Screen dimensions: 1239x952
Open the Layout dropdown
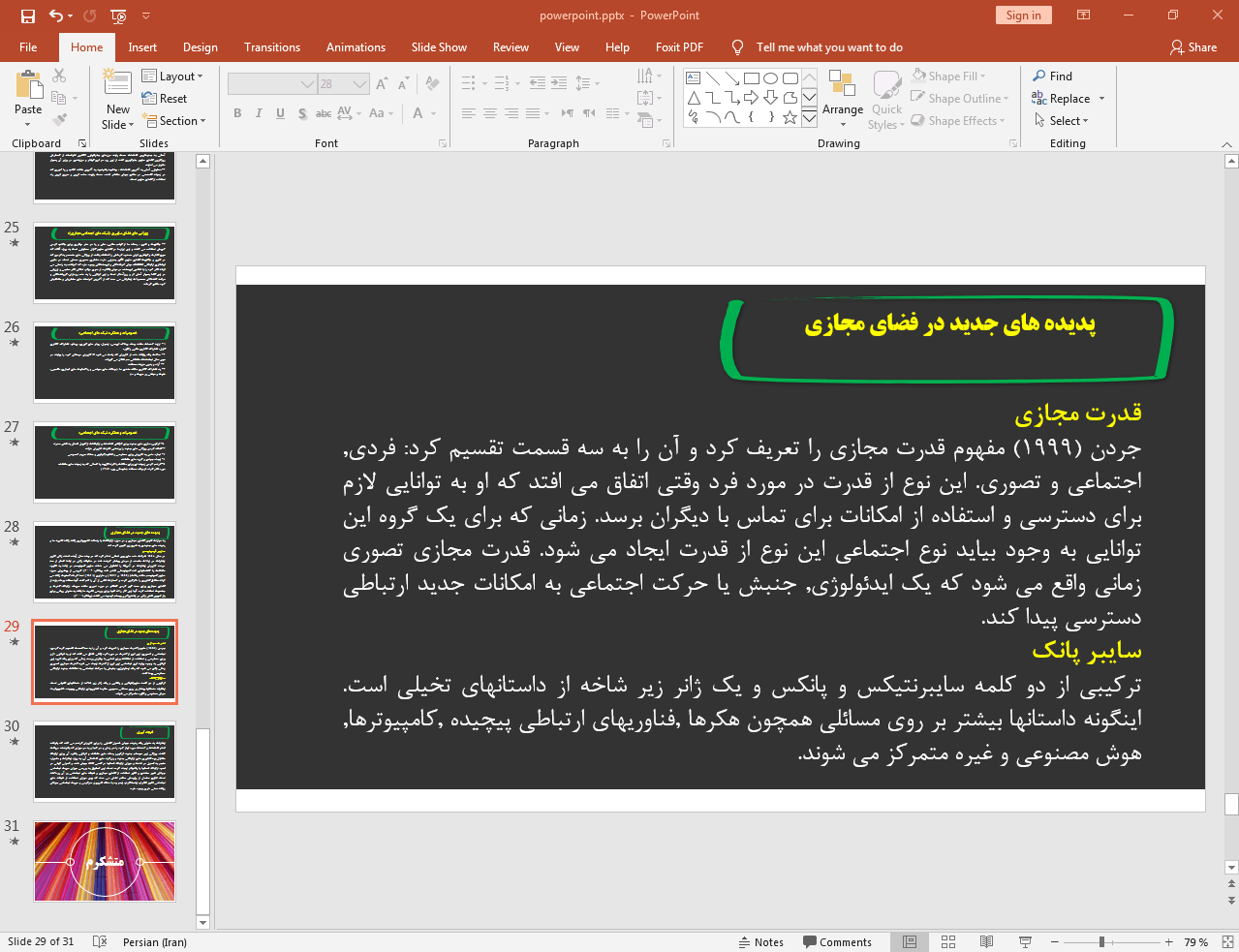[172, 77]
